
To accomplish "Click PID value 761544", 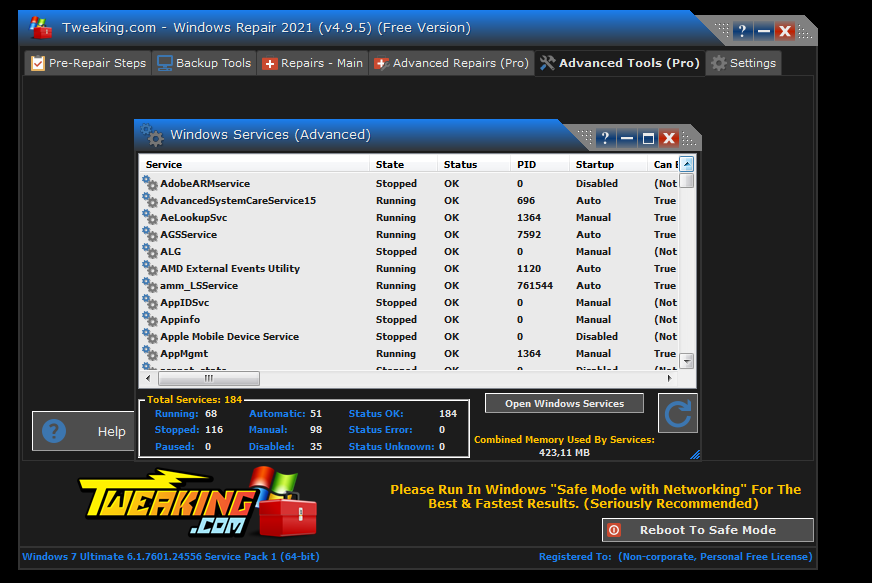I will [534, 285].
